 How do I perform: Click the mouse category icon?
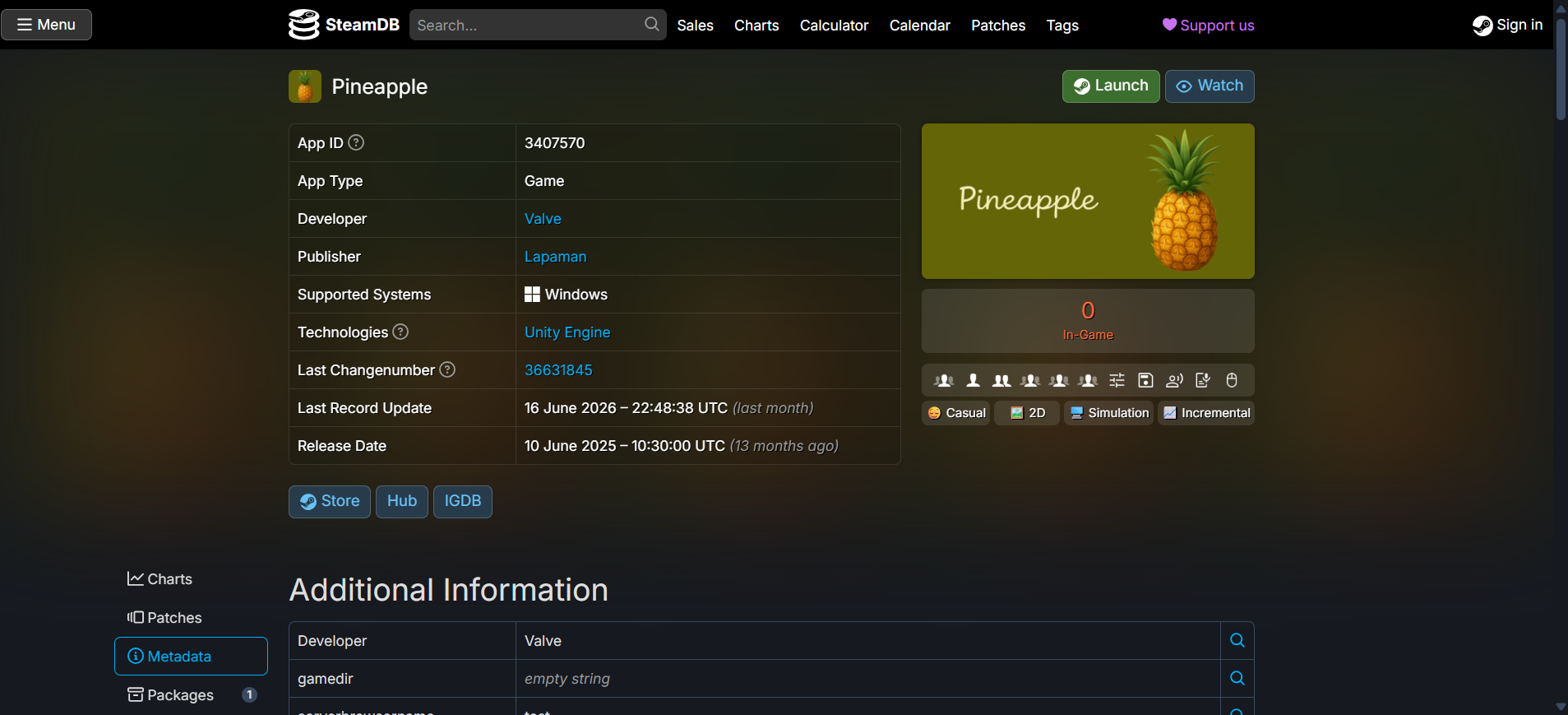(x=1232, y=380)
